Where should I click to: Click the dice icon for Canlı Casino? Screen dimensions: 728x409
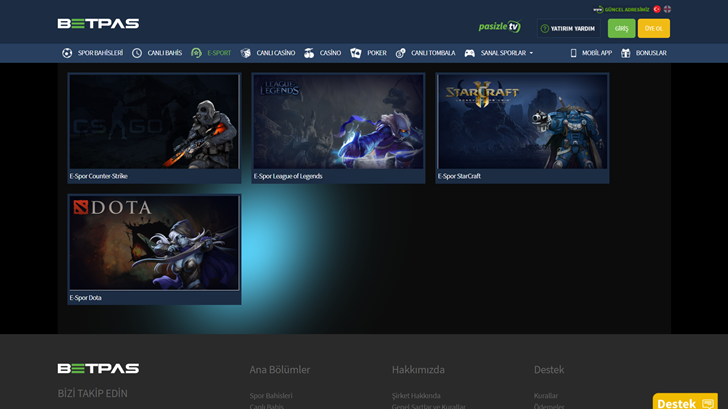pyautogui.click(x=246, y=53)
